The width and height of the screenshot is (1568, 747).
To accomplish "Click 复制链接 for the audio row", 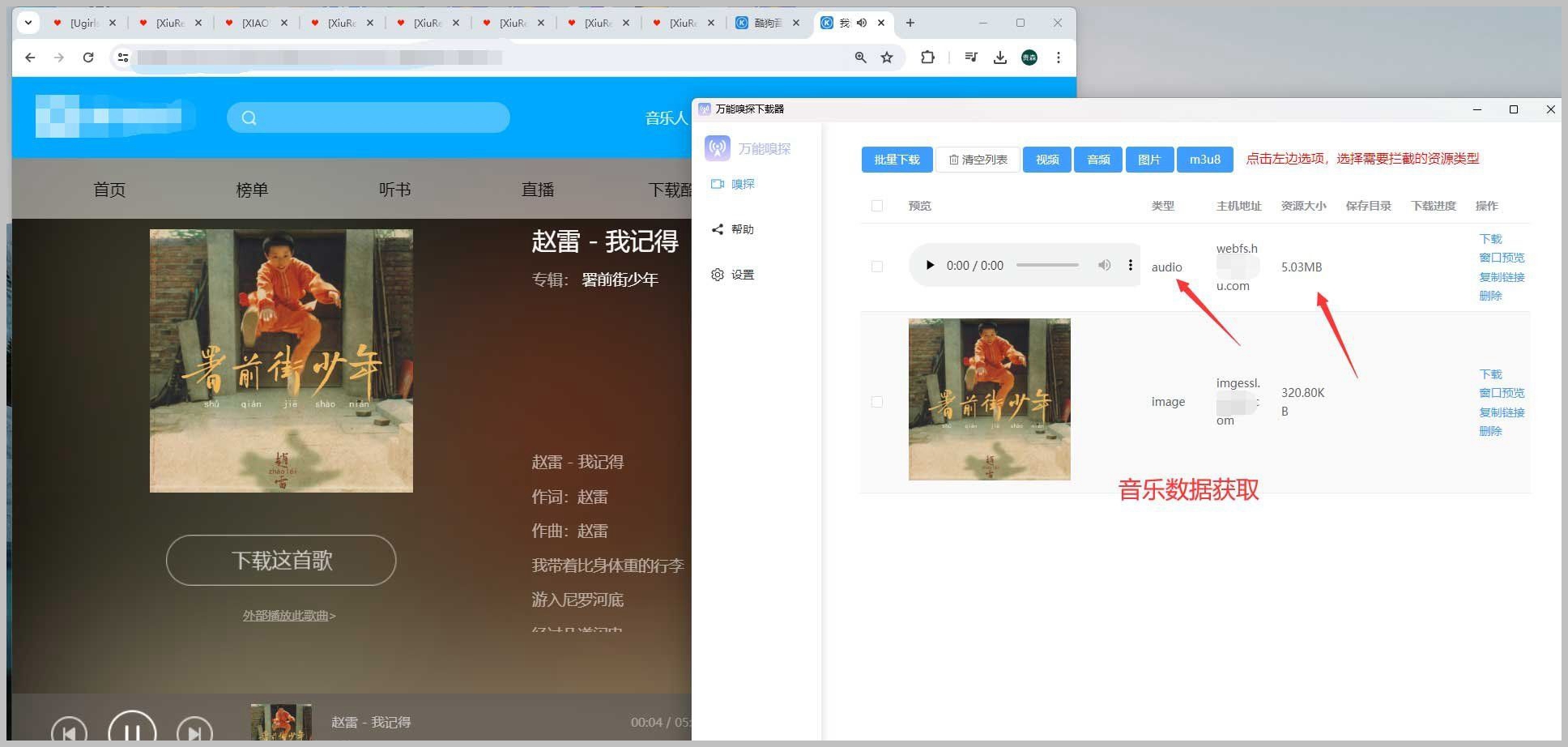I will tap(1502, 277).
